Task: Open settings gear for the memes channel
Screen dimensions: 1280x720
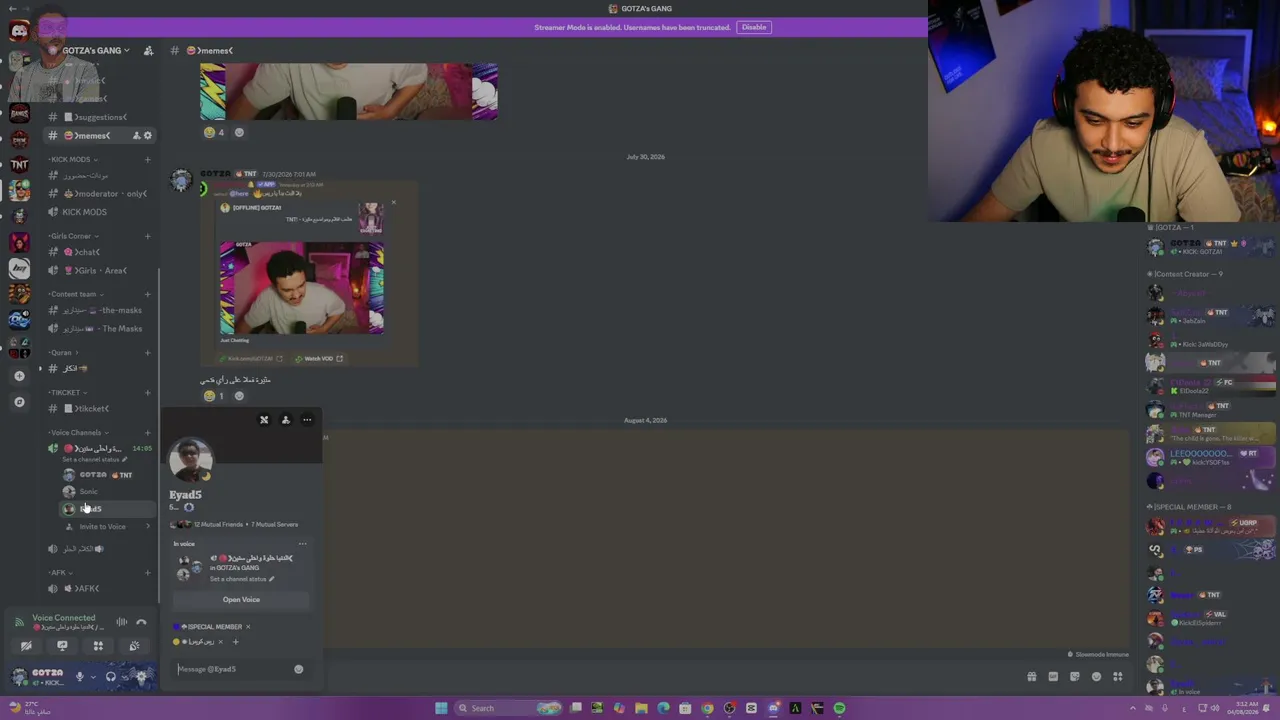Action: pyautogui.click(x=148, y=136)
